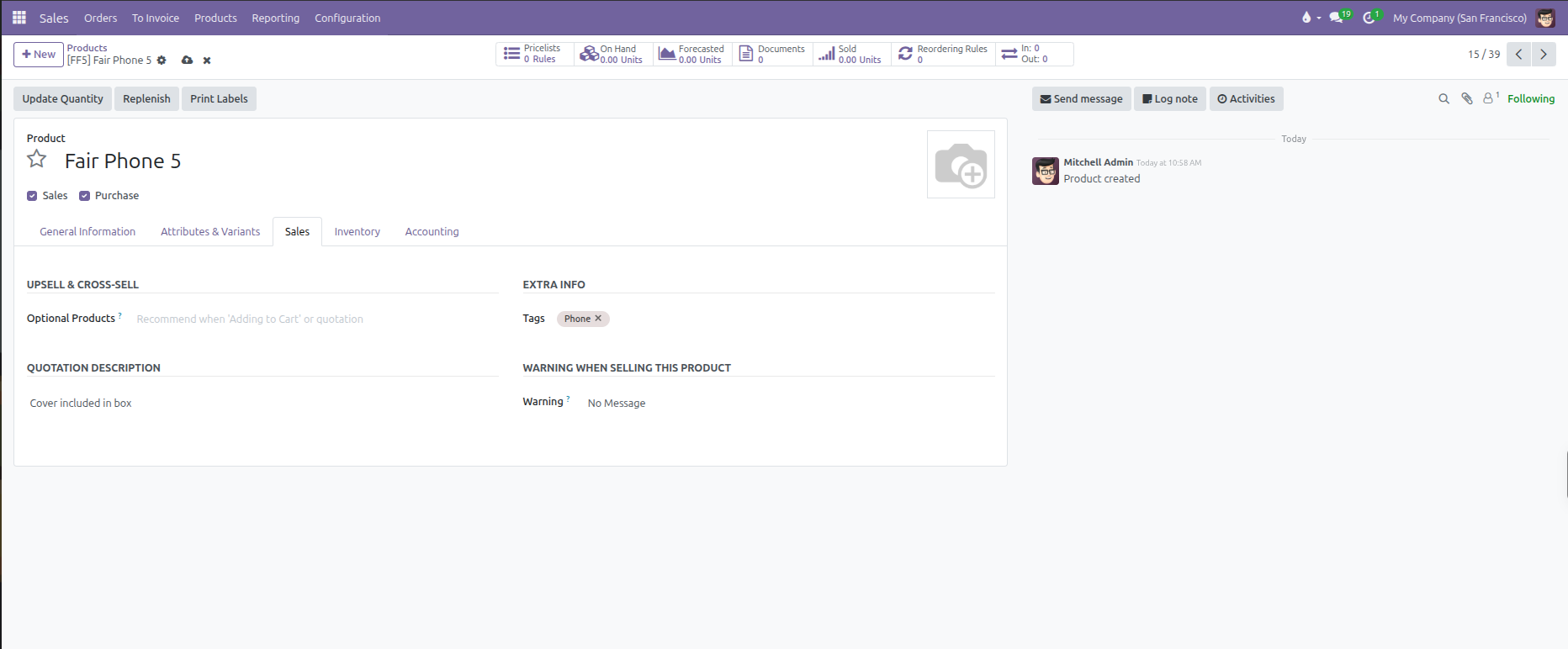The width and height of the screenshot is (1568, 649).
Task: Open attachments paperclip icon
Action: coord(1467,99)
